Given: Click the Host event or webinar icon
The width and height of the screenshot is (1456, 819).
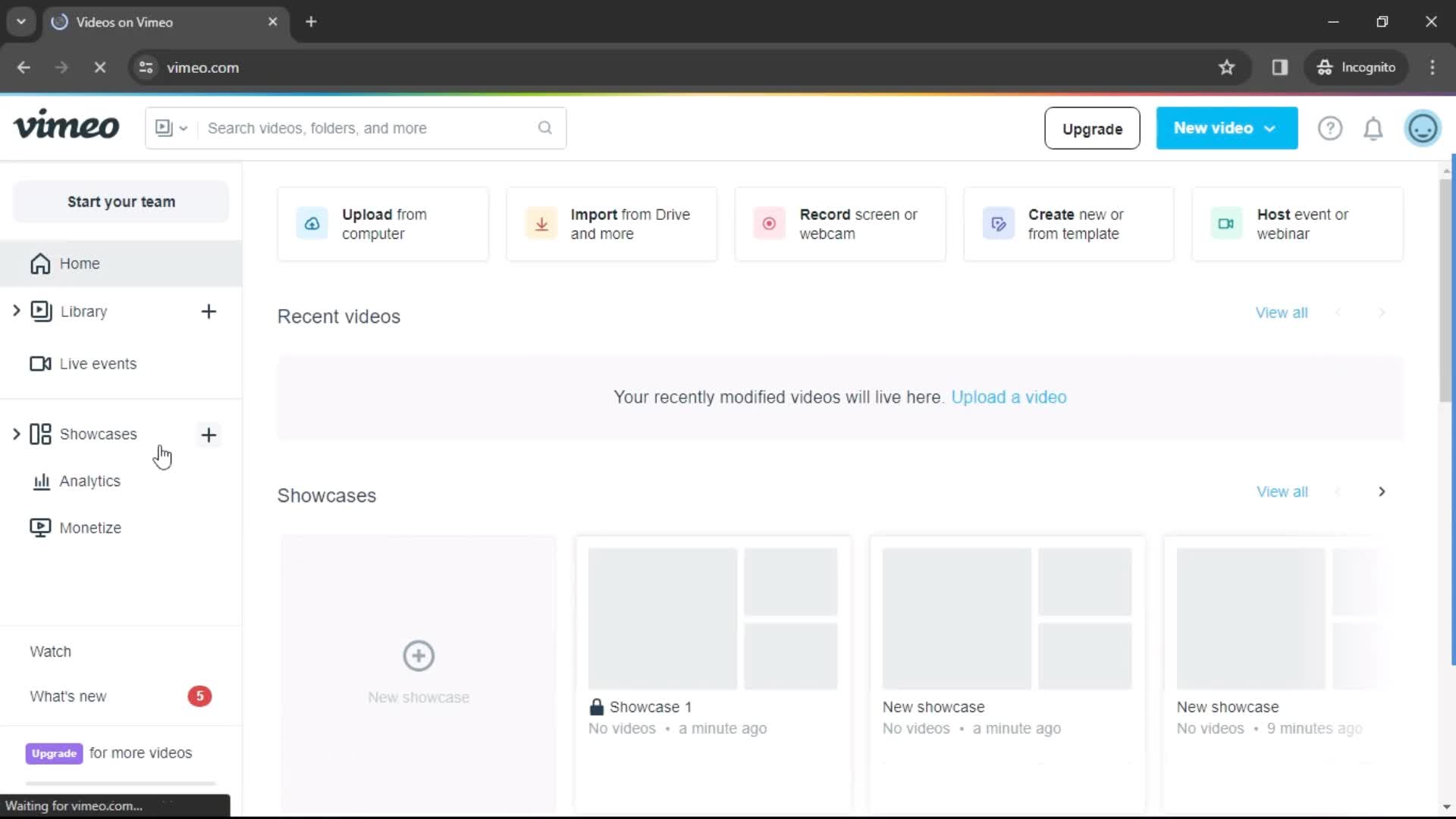Looking at the screenshot, I should tap(1225, 223).
